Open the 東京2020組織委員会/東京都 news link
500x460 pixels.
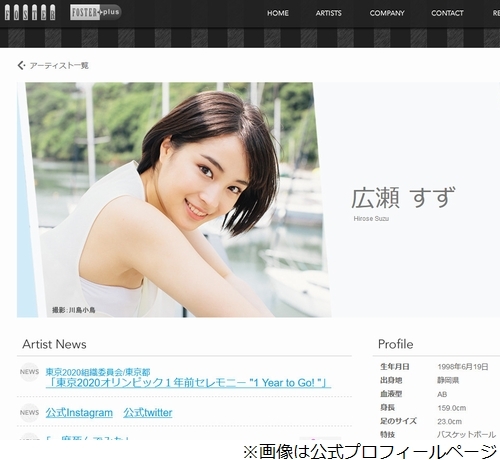(98, 372)
